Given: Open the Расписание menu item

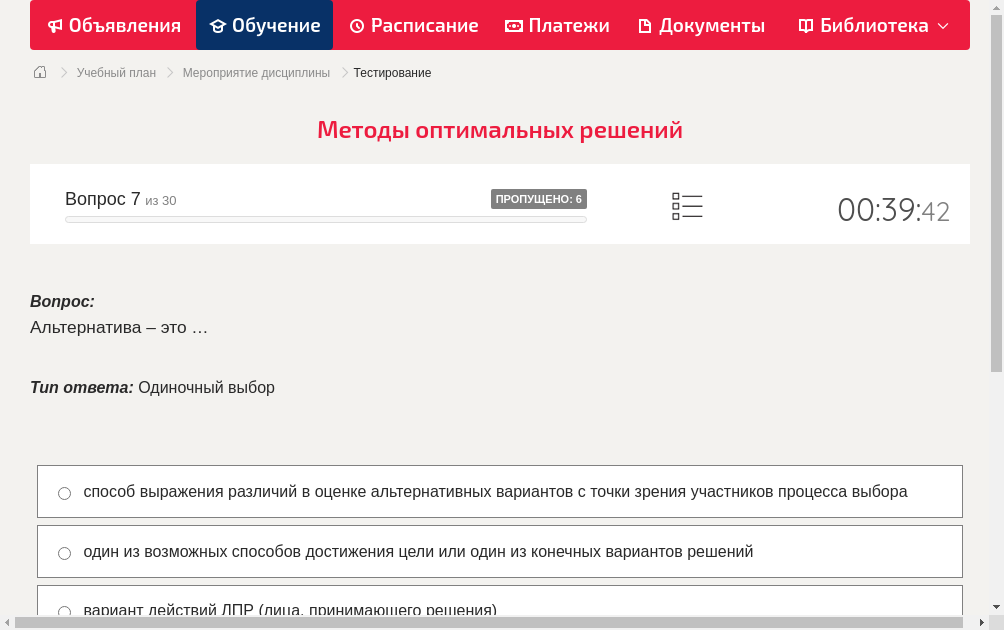Looking at the screenshot, I should (413, 25).
